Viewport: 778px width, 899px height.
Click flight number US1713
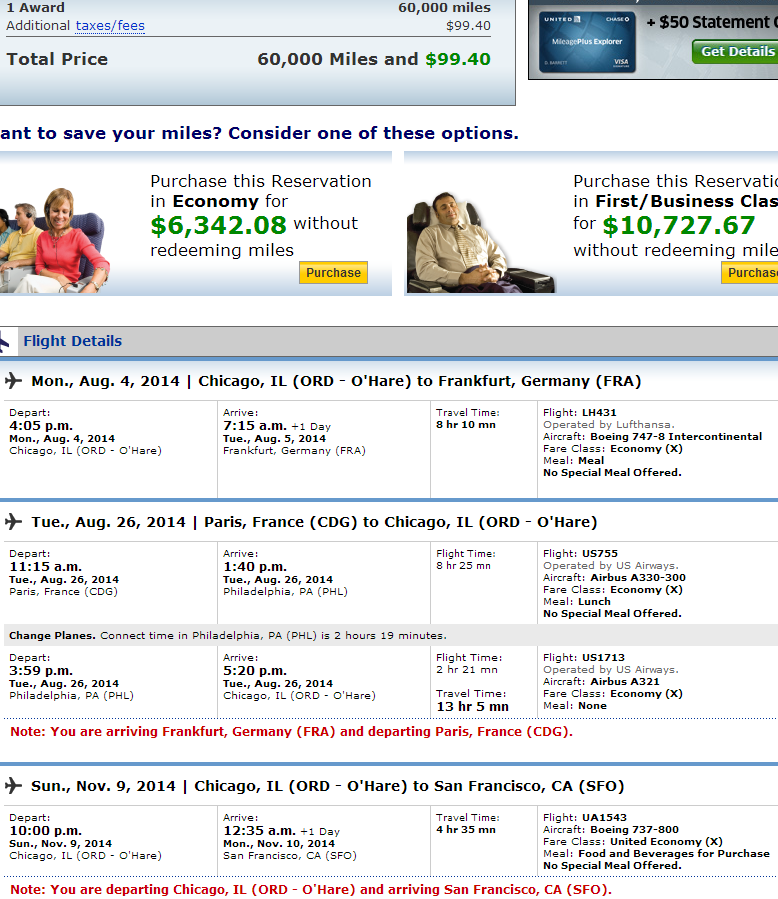pyautogui.click(x=603, y=657)
